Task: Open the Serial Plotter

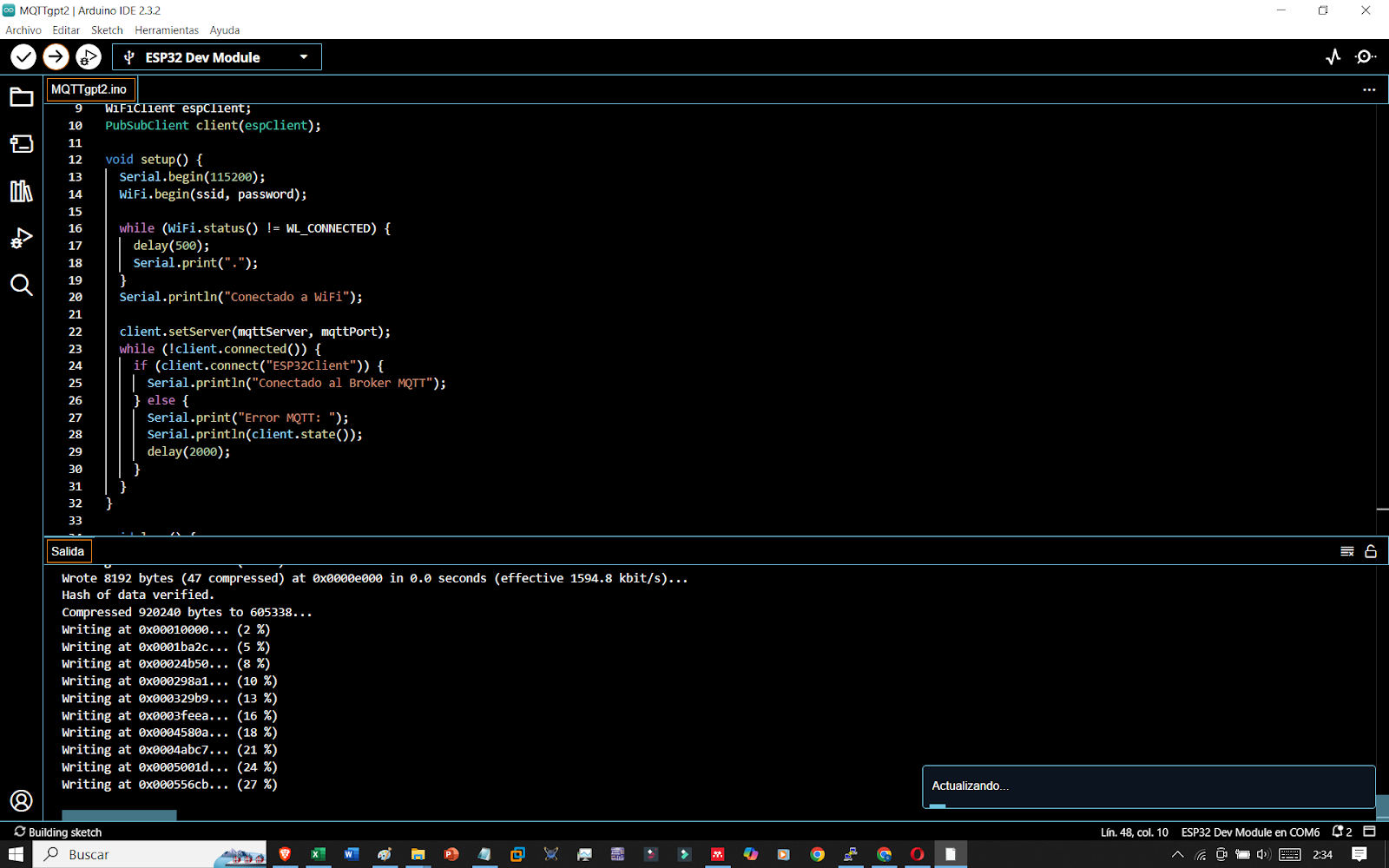Action: pyautogui.click(x=1333, y=57)
